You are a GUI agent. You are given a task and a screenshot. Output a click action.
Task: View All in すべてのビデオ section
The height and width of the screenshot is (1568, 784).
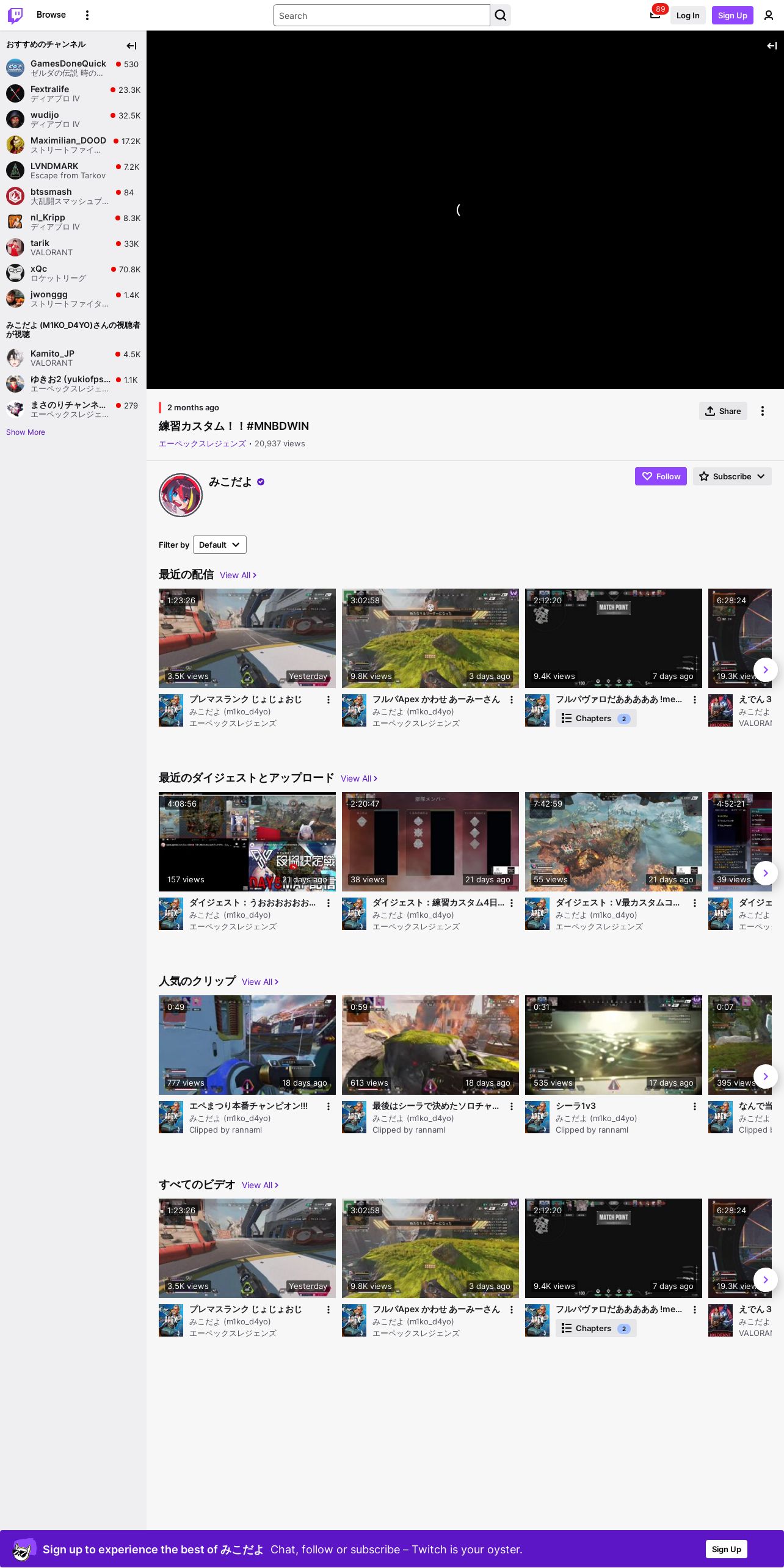coord(260,1185)
